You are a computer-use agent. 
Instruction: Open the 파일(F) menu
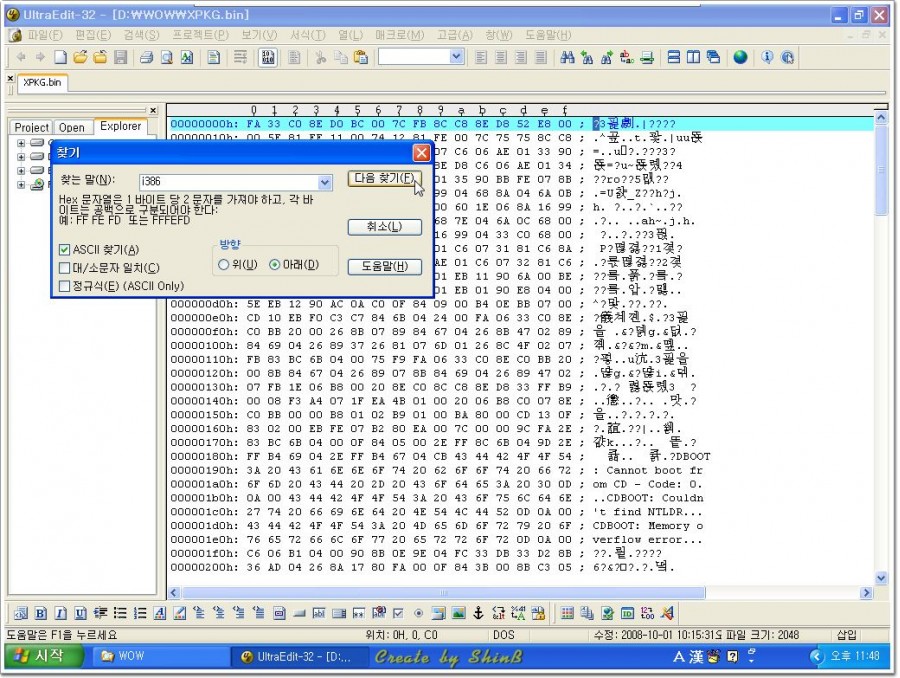coord(45,36)
